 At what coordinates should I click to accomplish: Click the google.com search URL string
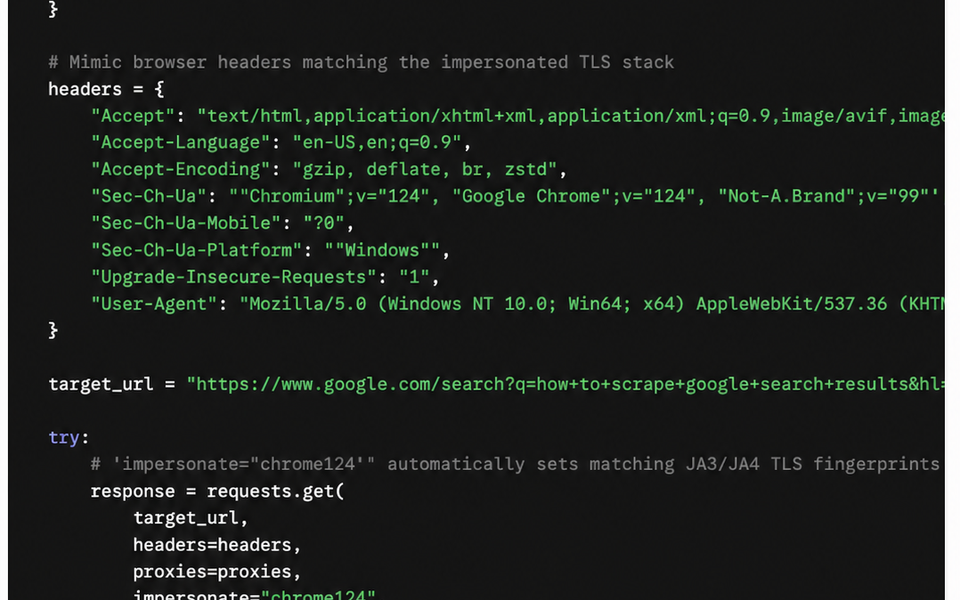point(565,384)
